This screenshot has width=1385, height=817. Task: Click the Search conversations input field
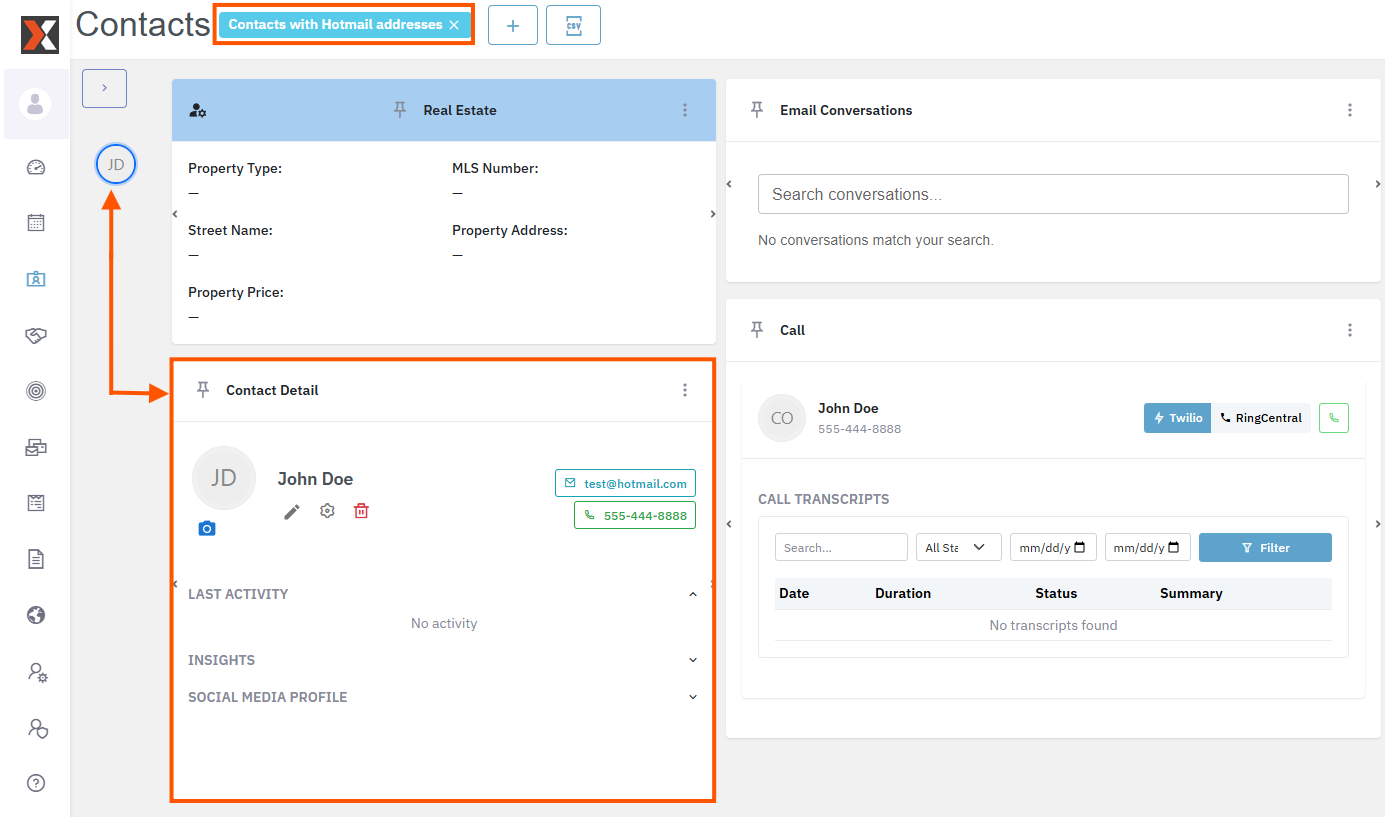[x=1053, y=194]
